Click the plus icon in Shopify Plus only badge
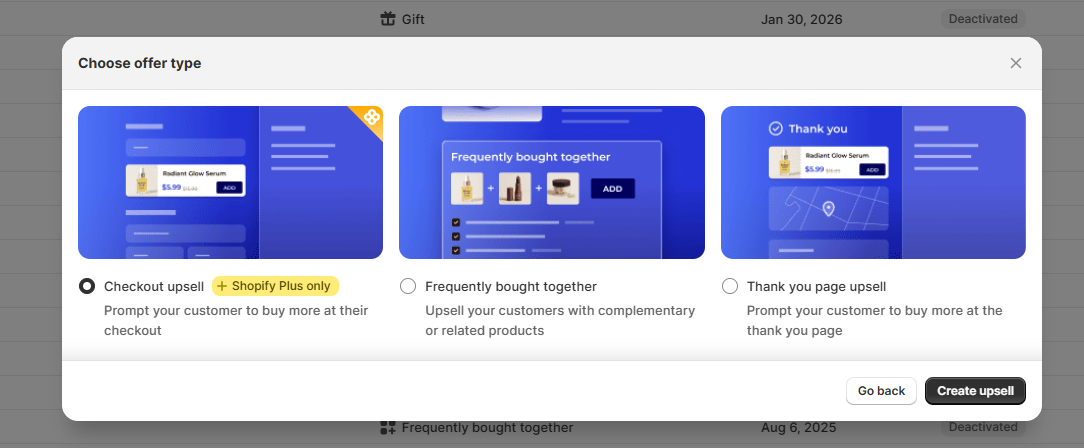Screen dimensions: 1084x448 point(222,286)
